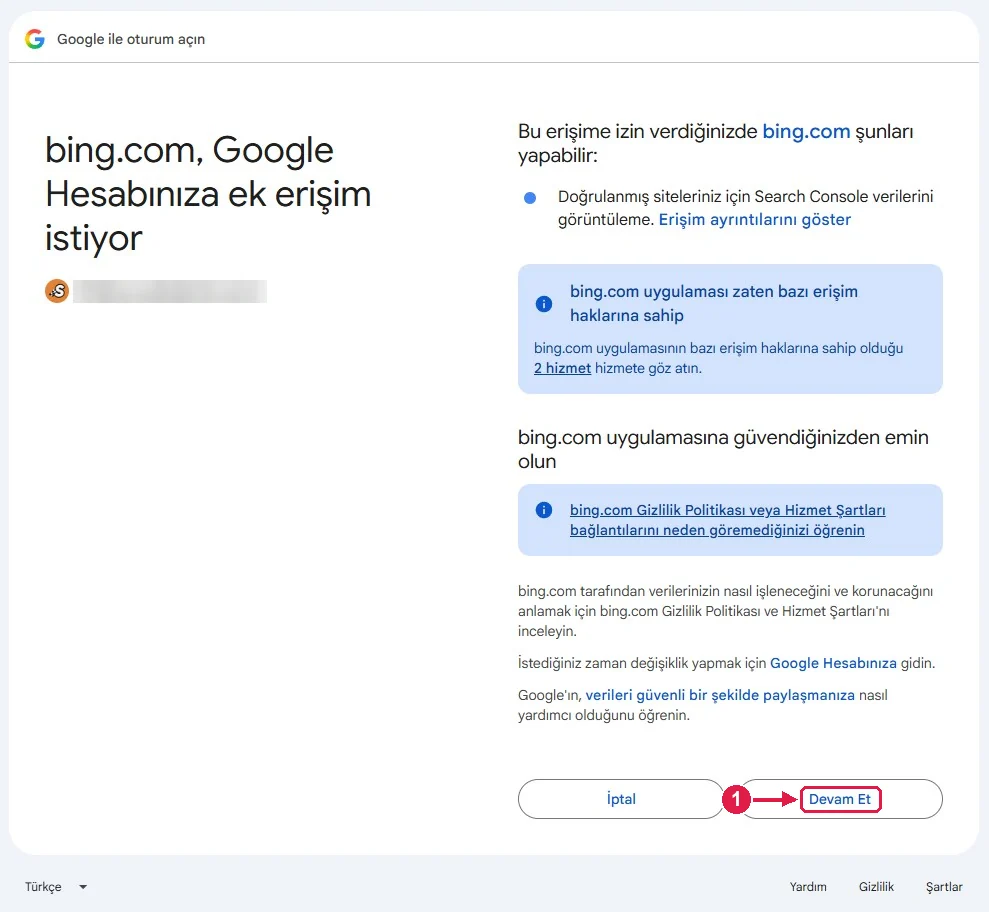Click the blurred account email field
The width and height of the screenshot is (989, 912).
coord(170,291)
